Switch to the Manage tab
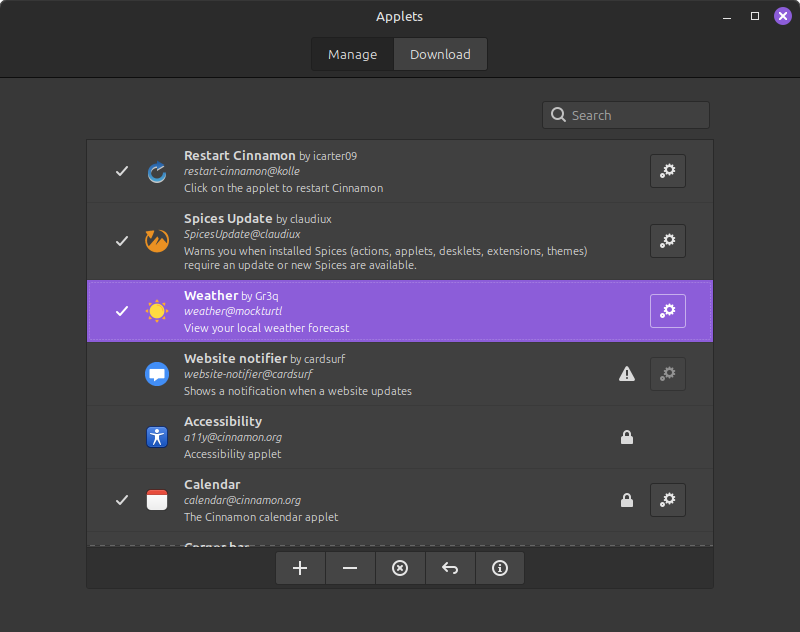 [352, 54]
